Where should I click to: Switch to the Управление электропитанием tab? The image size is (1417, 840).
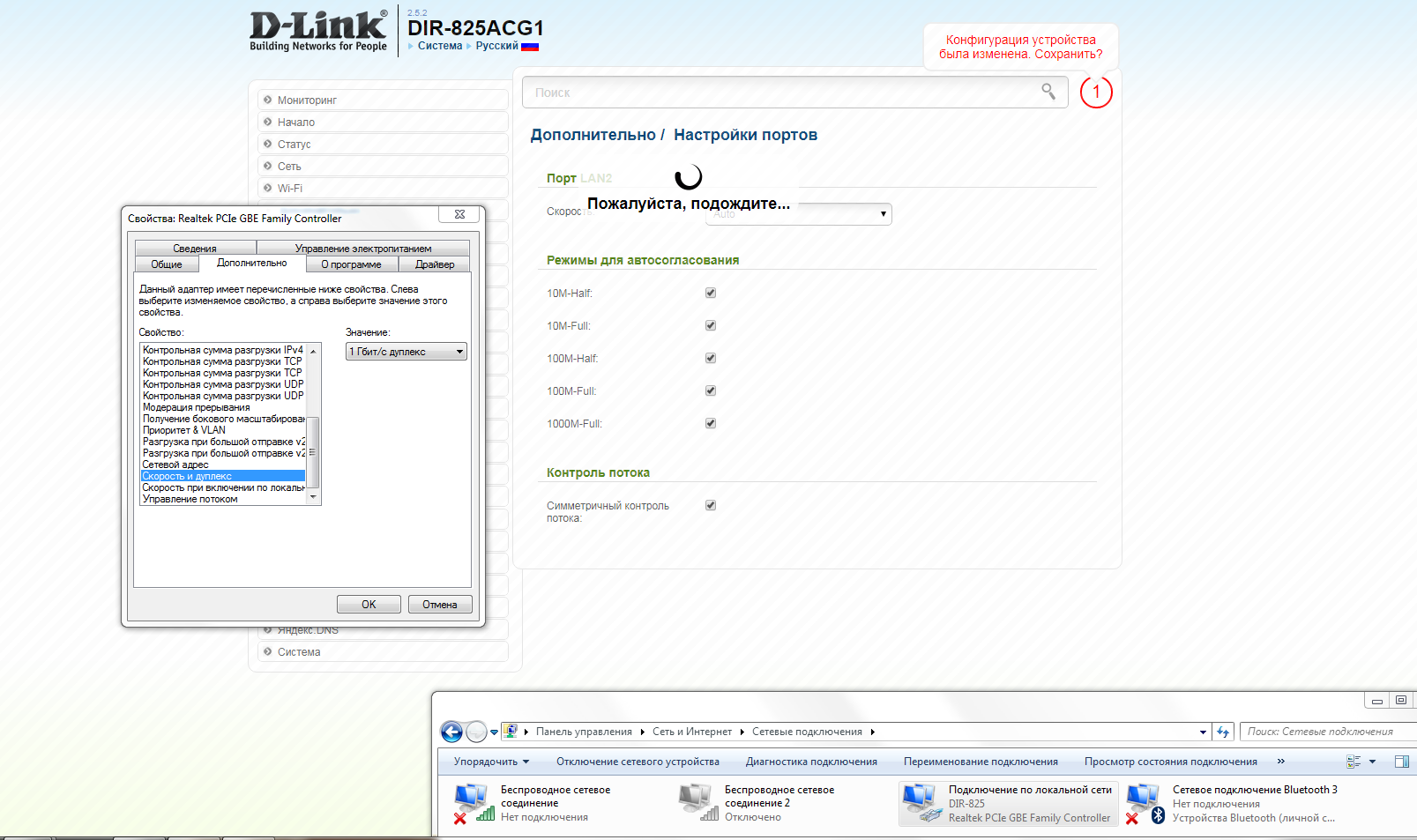(363, 249)
